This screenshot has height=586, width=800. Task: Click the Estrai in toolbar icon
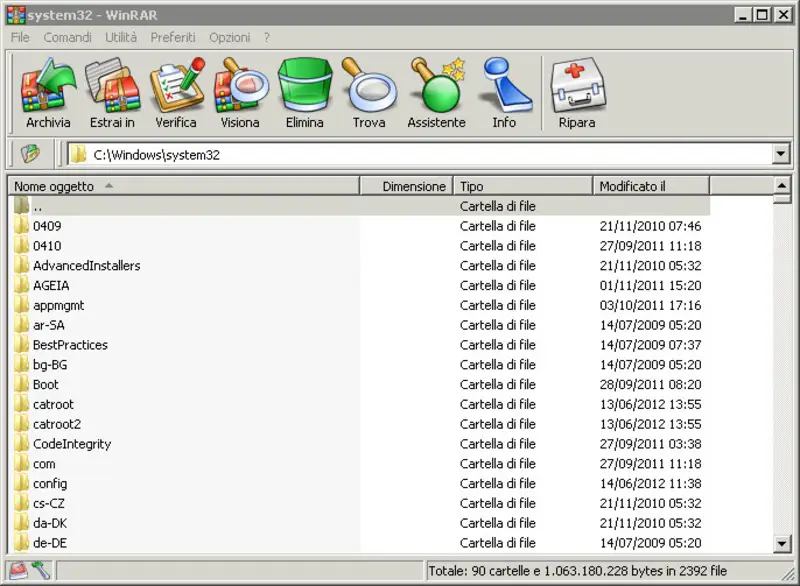point(112,92)
